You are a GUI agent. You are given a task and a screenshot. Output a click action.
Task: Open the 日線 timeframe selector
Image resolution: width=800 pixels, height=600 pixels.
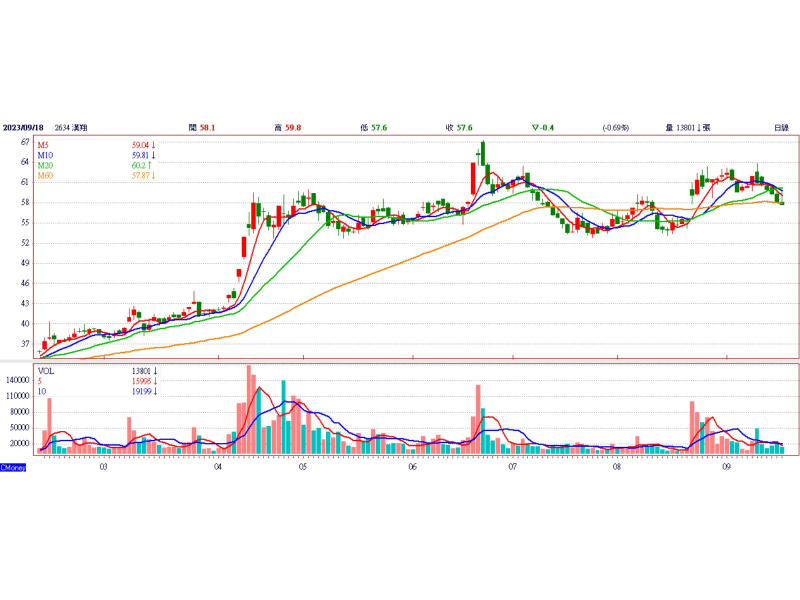click(781, 128)
